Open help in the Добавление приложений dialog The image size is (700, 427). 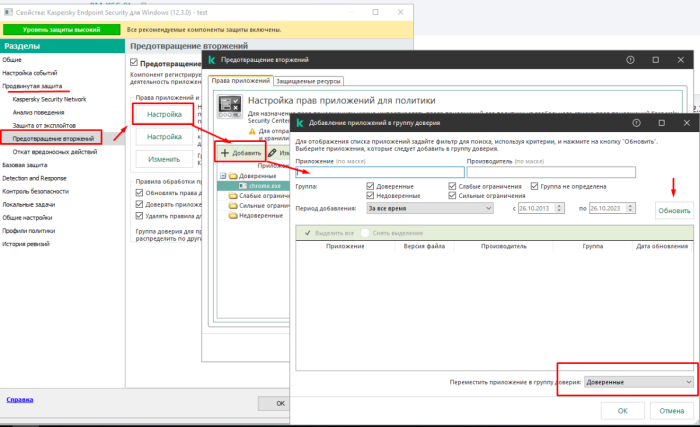coord(636,123)
